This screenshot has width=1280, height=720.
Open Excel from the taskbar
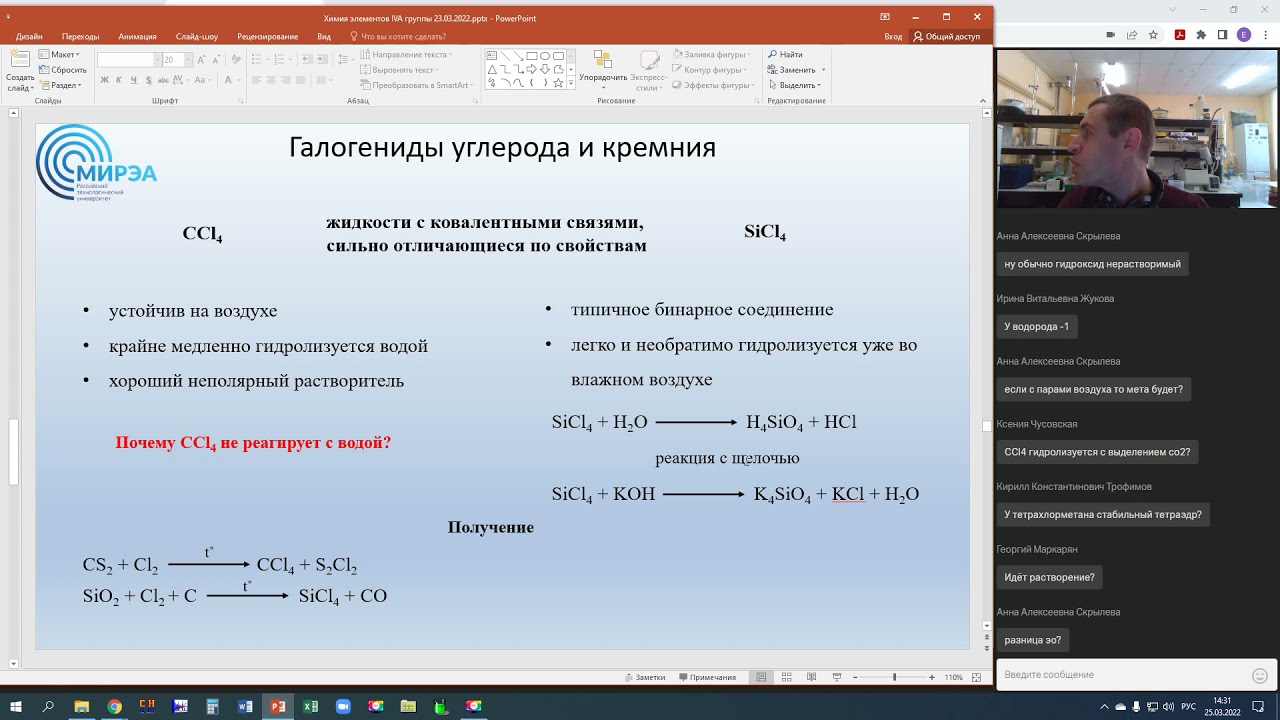click(x=311, y=706)
